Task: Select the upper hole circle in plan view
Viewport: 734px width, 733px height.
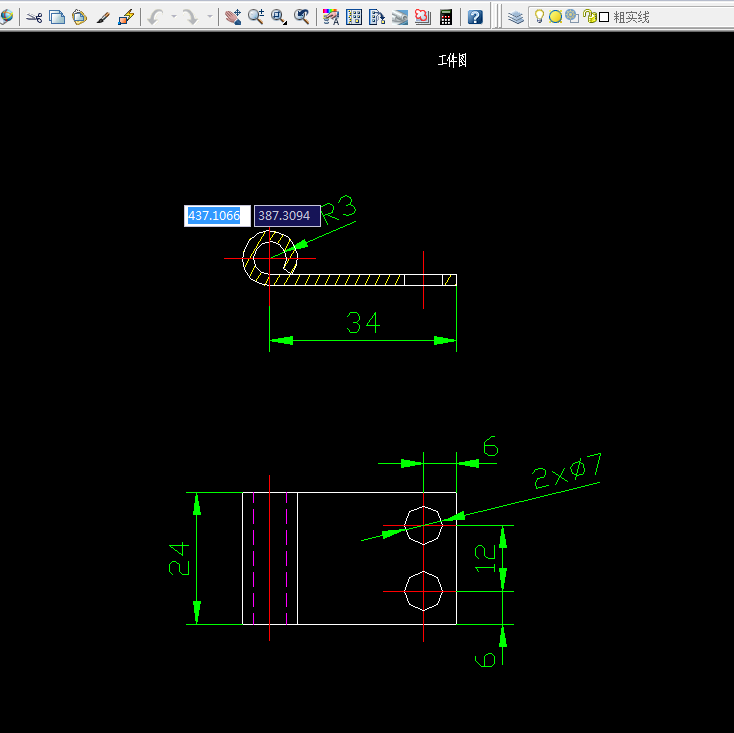Action: (423, 525)
